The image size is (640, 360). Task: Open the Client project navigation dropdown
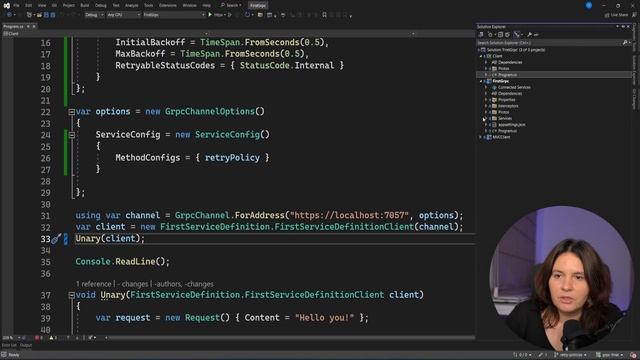(106, 33)
